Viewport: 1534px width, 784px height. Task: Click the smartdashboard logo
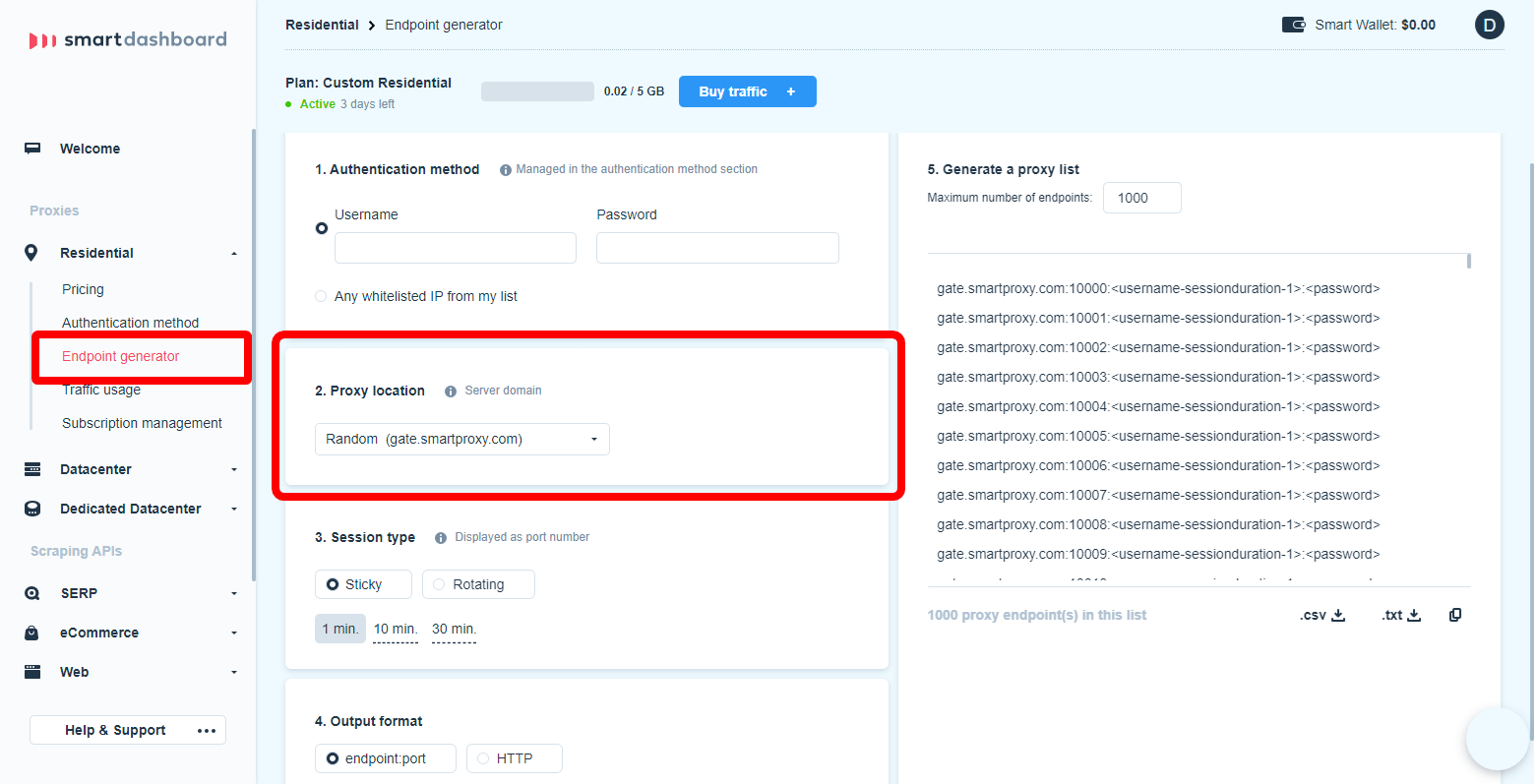[128, 39]
